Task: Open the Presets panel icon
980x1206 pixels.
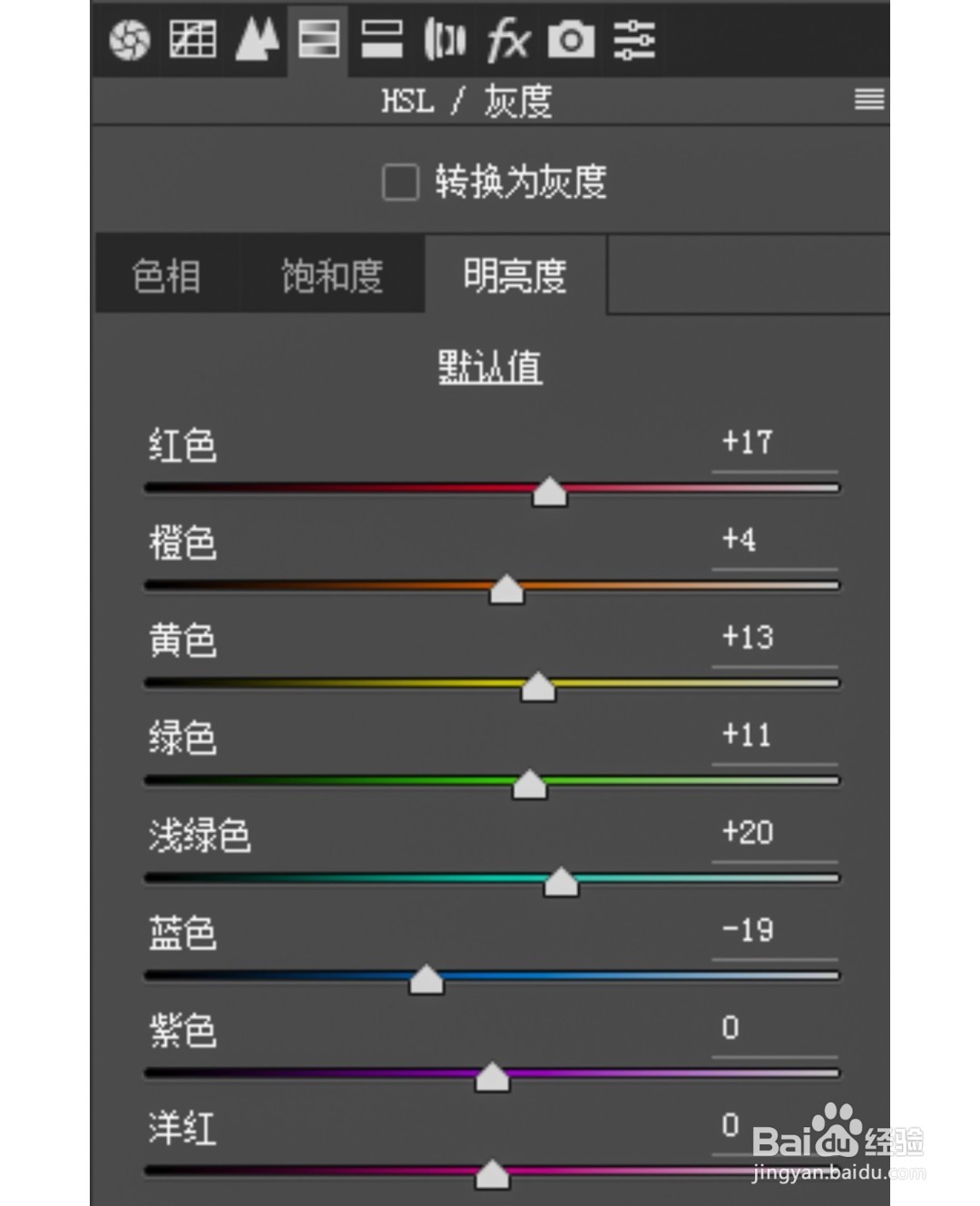Action: [635, 40]
